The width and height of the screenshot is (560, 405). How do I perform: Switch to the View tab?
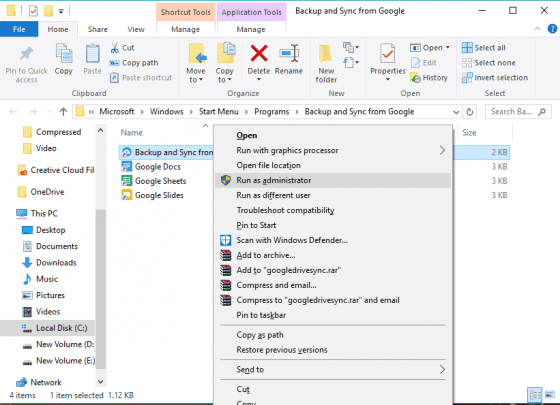tap(136, 29)
